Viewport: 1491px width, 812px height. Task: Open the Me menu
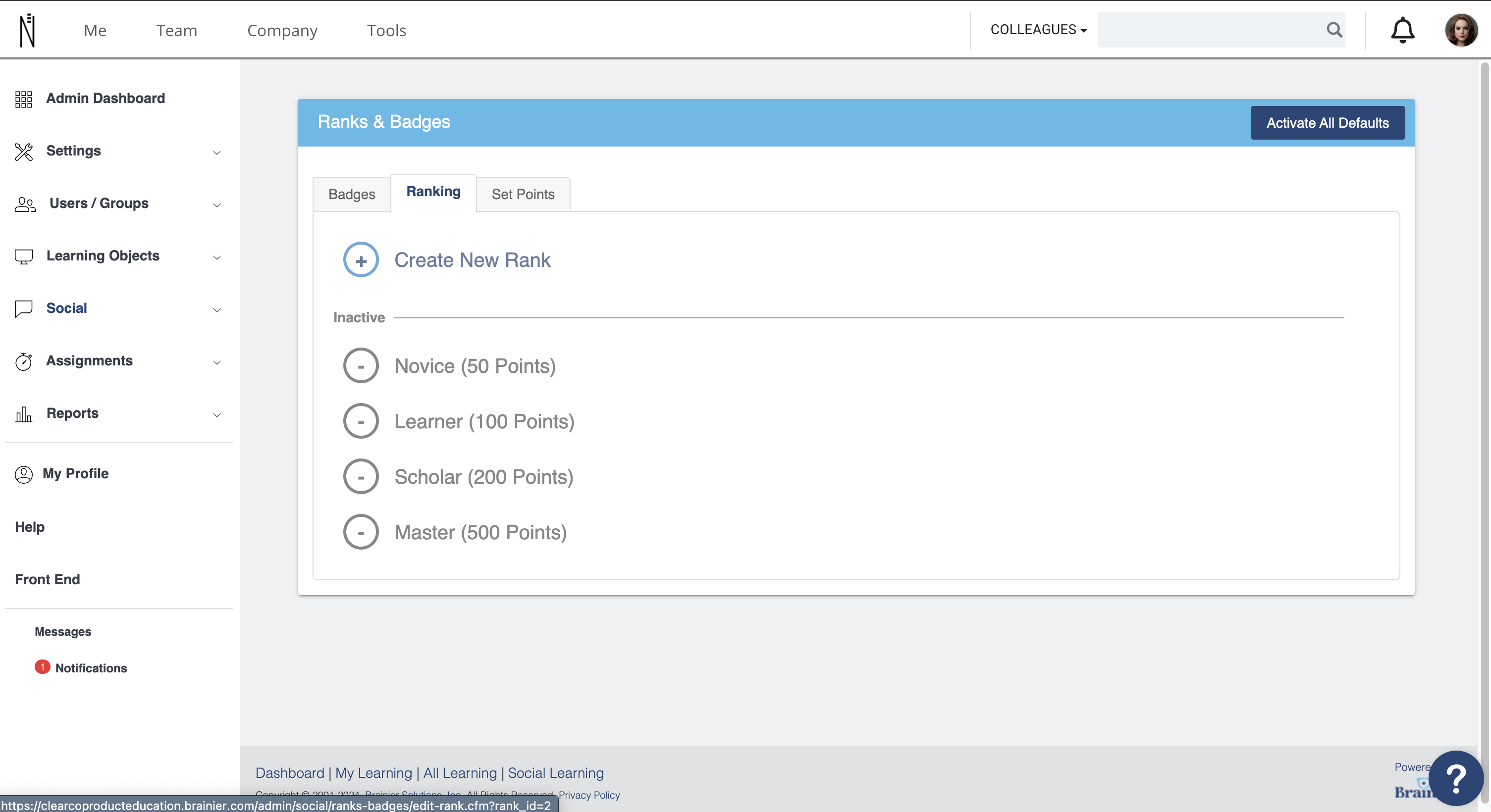tap(95, 30)
